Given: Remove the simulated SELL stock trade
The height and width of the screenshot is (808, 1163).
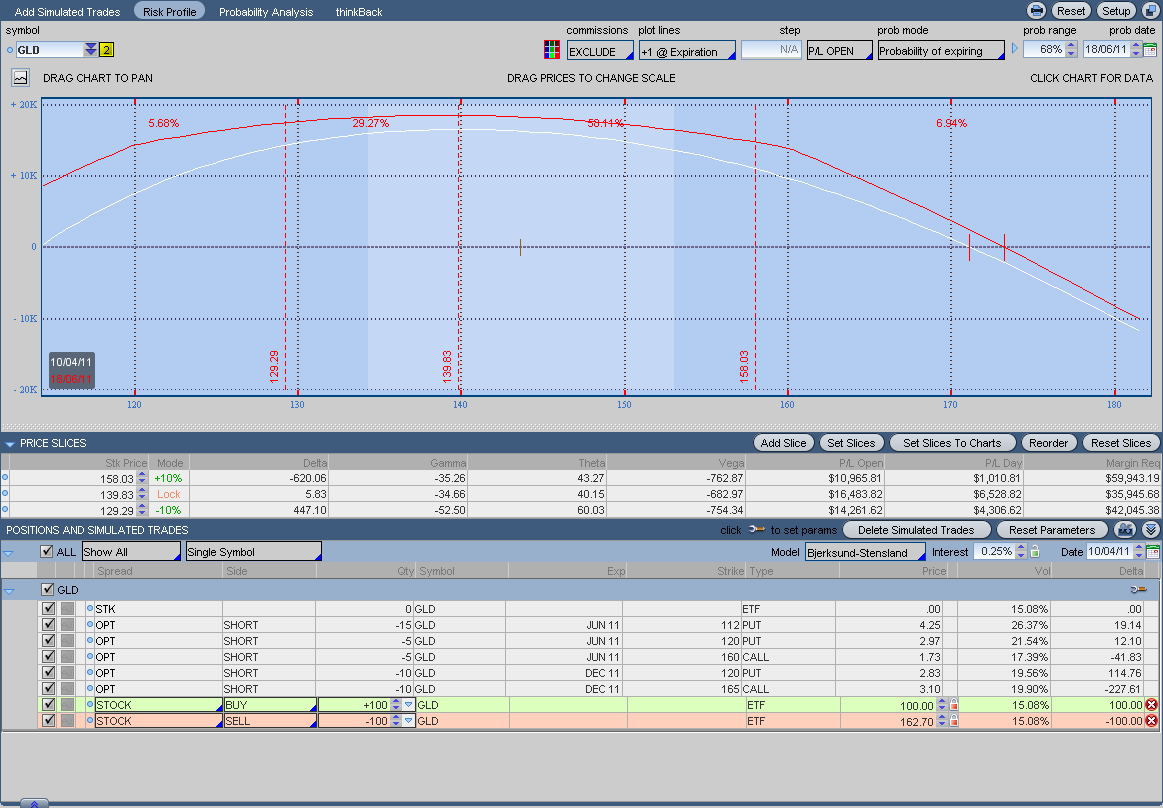Looking at the screenshot, I should (x=1151, y=721).
